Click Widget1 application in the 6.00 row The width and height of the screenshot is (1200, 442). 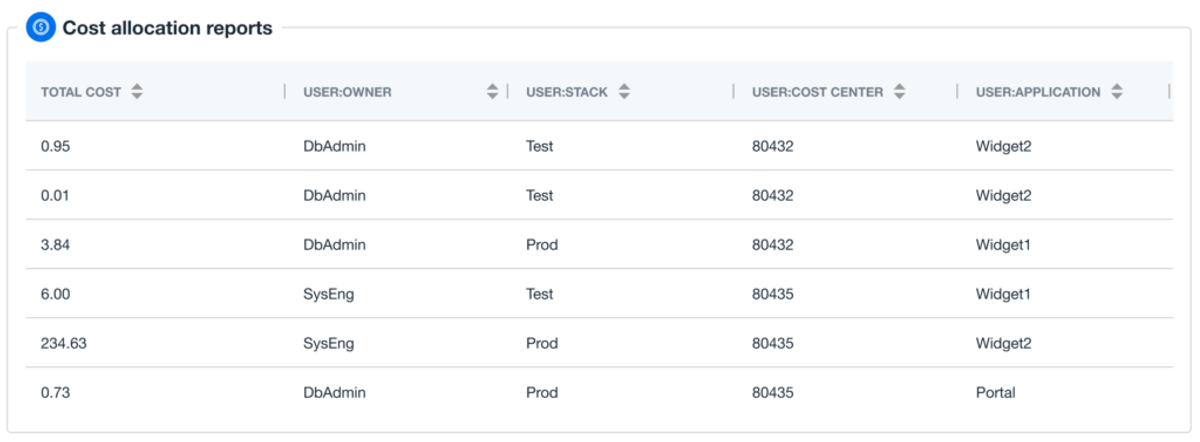1003,294
